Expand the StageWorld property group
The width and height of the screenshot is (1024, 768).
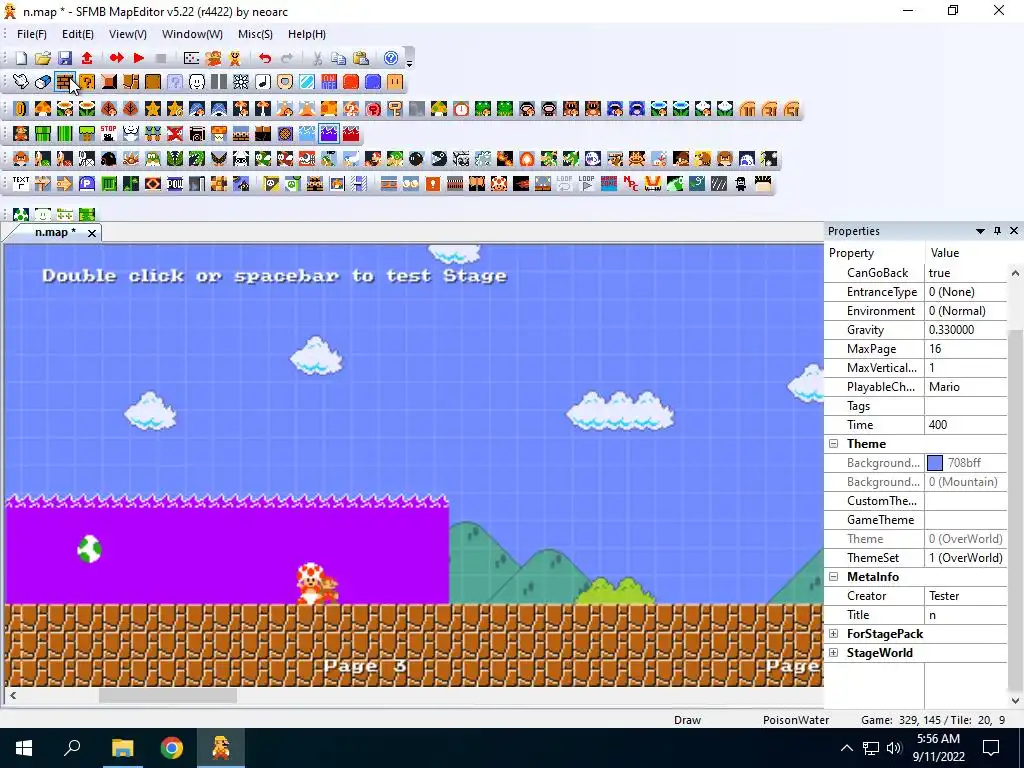pos(833,652)
